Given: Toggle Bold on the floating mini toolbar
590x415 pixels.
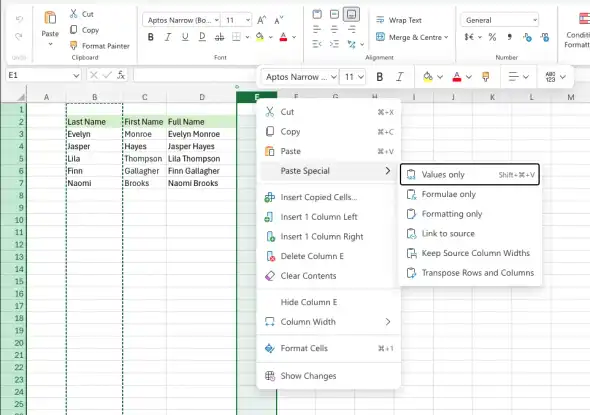Looking at the screenshot, I should [x=379, y=77].
